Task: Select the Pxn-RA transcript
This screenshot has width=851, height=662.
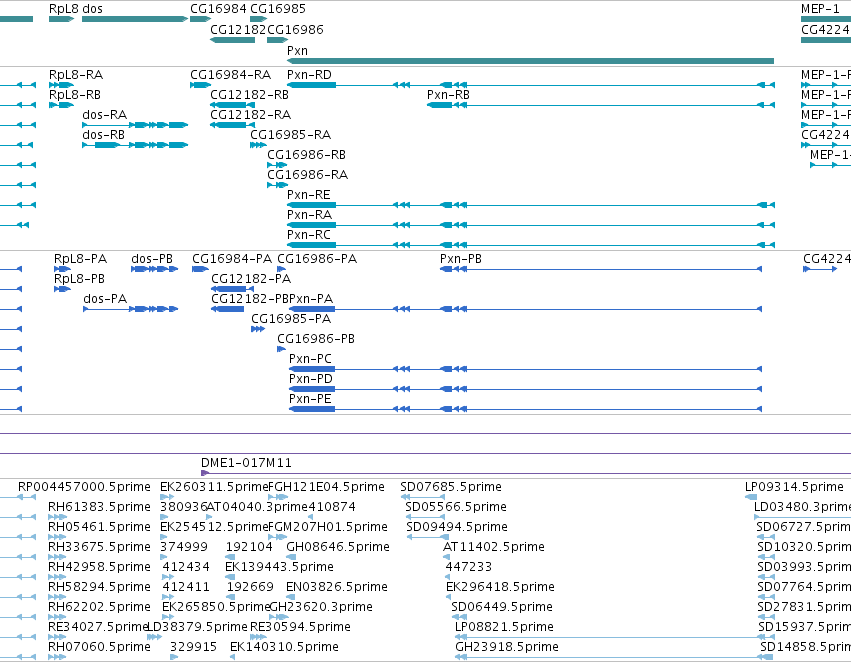Action: pos(531,225)
